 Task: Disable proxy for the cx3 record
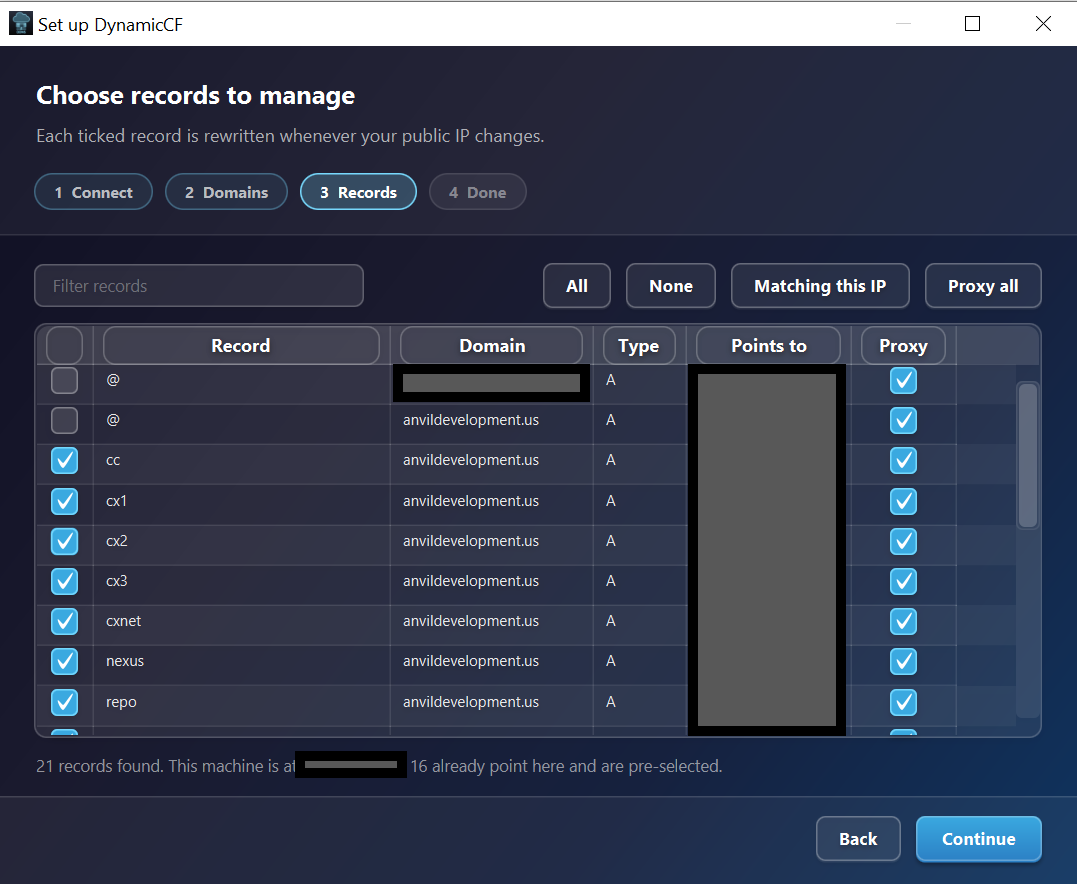[x=903, y=581]
